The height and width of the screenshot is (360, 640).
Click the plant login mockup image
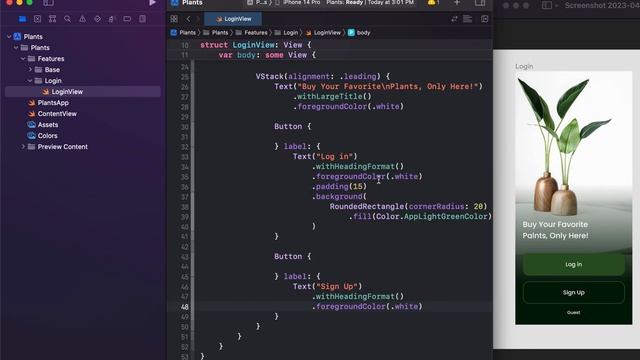coord(573,198)
